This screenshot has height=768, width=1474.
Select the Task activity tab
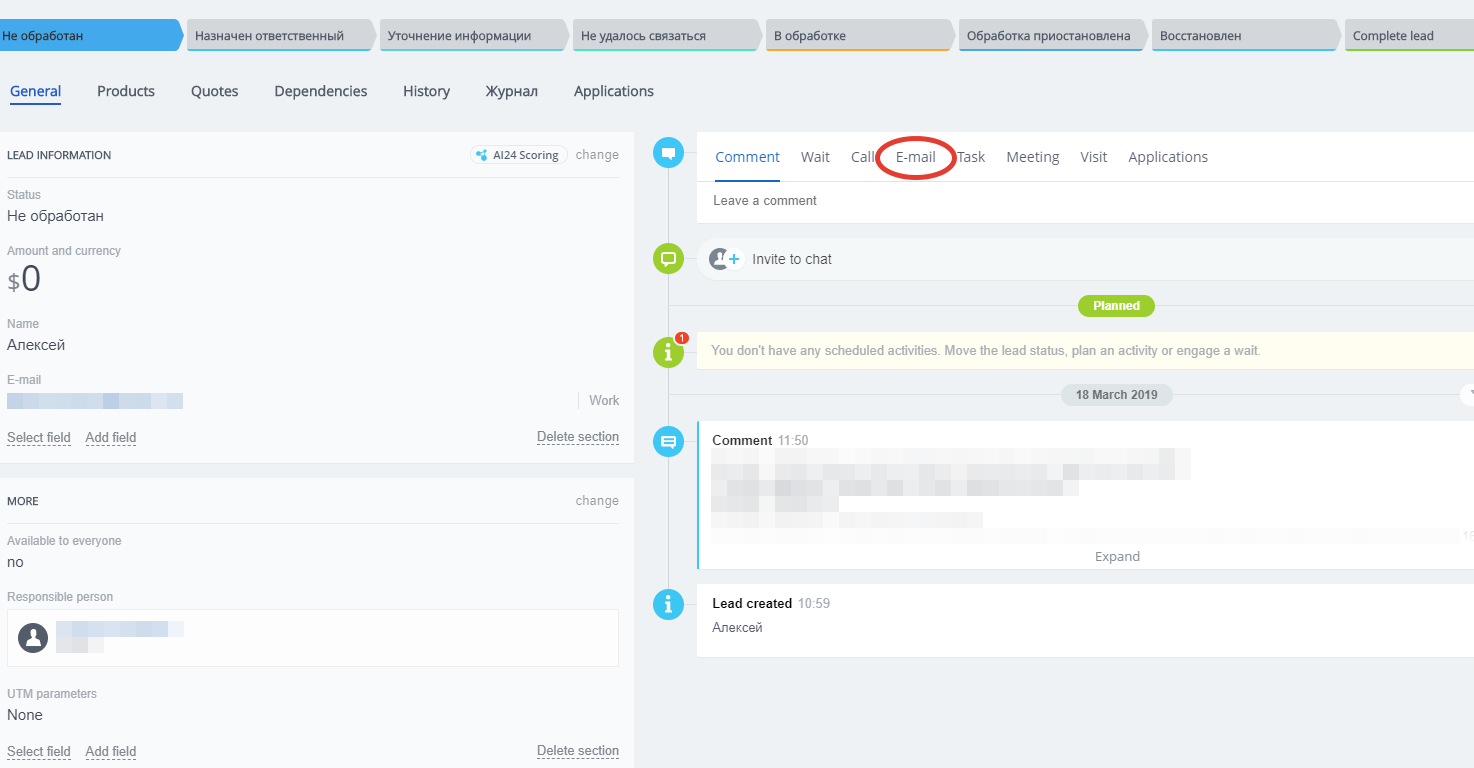[x=971, y=157]
